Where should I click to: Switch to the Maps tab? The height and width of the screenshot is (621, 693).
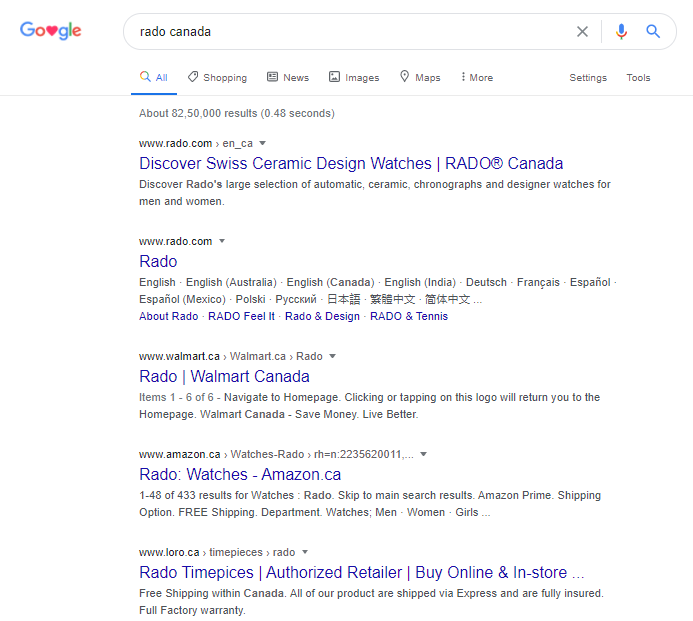pos(420,77)
